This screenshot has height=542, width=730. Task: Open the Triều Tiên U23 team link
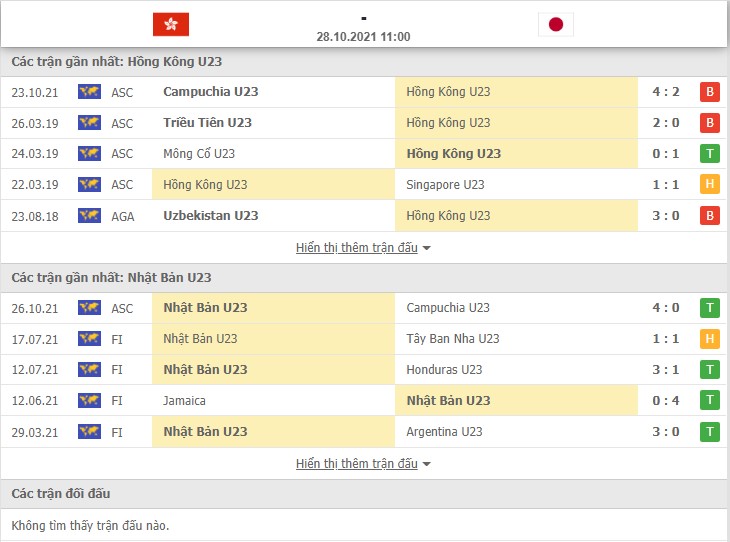point(207,122)
